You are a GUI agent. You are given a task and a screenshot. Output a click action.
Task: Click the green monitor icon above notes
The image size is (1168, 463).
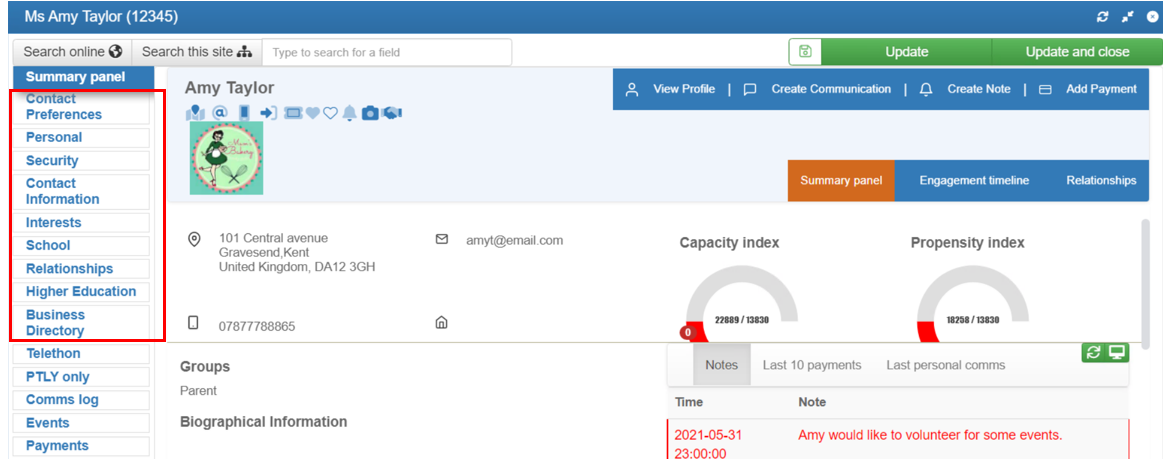[1117, 353]
